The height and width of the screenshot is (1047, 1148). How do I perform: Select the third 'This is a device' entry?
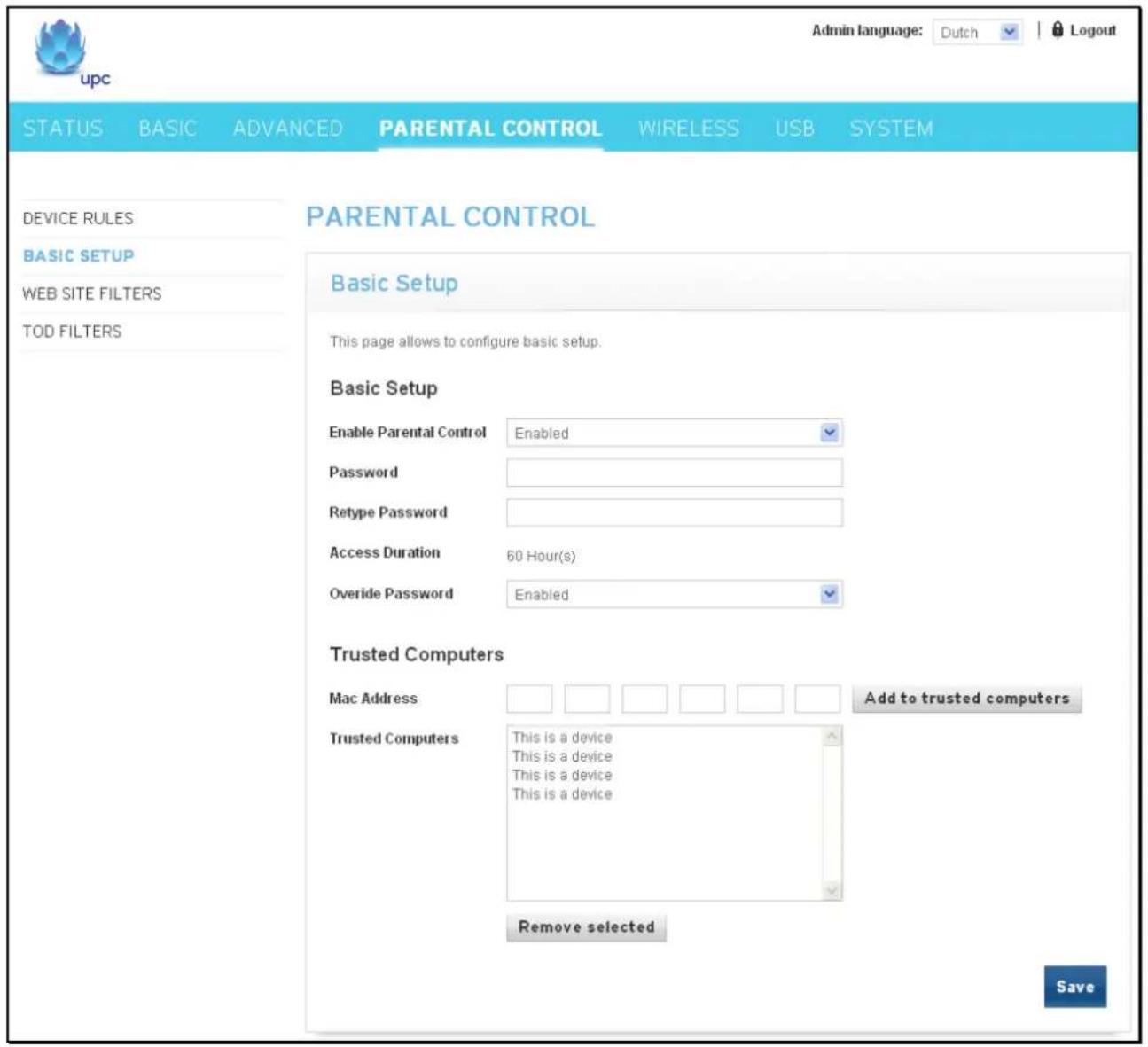tap(562, 775)
